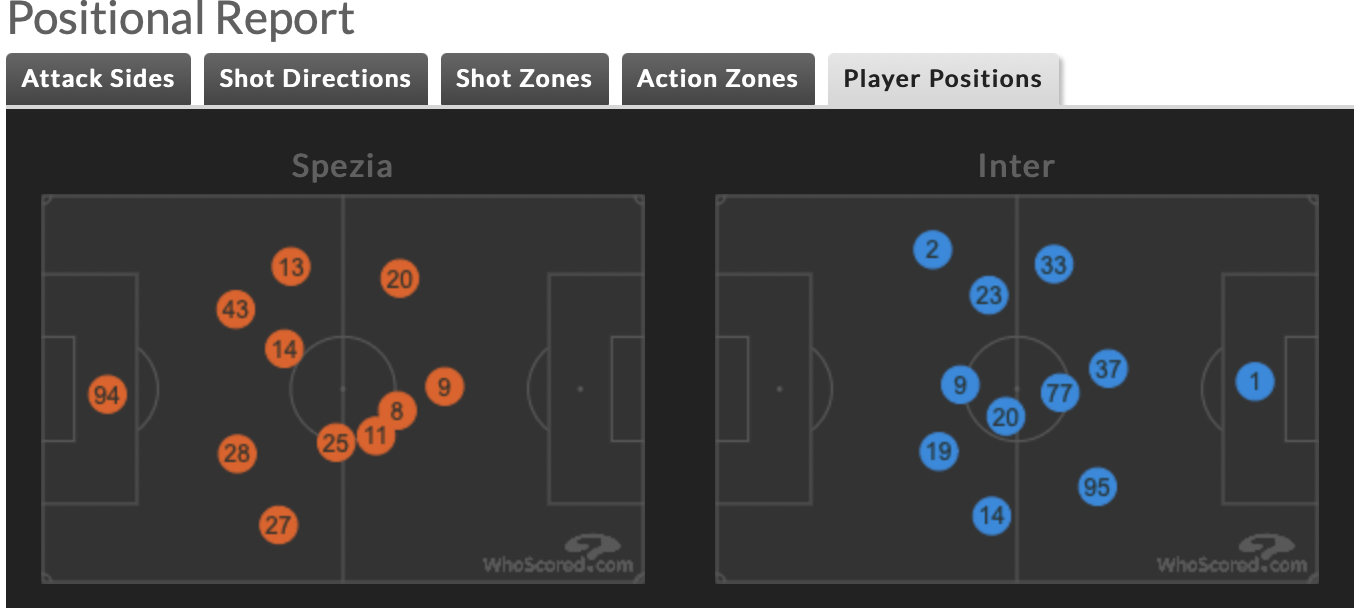
Task: Select Spezia player marker 27
Action: pyautogui.click(x=278, y=525)
